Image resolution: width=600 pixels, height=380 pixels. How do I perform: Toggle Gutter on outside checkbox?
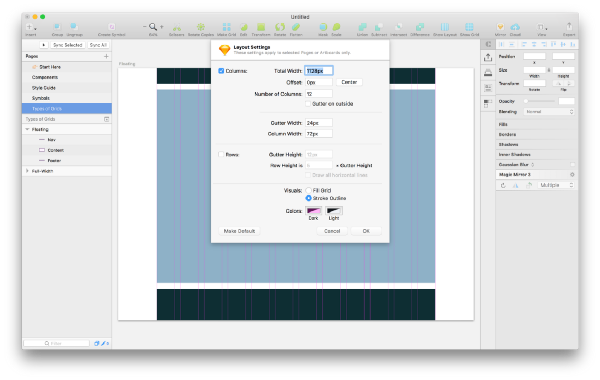pos(308,104)
